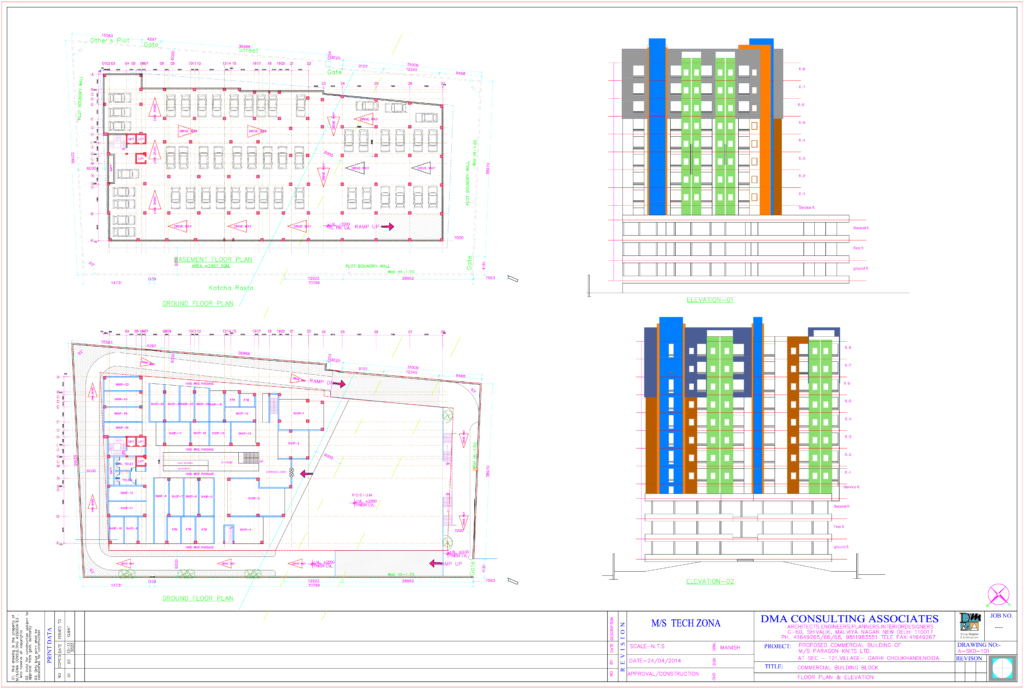The height and width of the screenshot is (689, 1024).
Task: Click the 'ELEVATION-02' caption
Action: click(710, 581)
